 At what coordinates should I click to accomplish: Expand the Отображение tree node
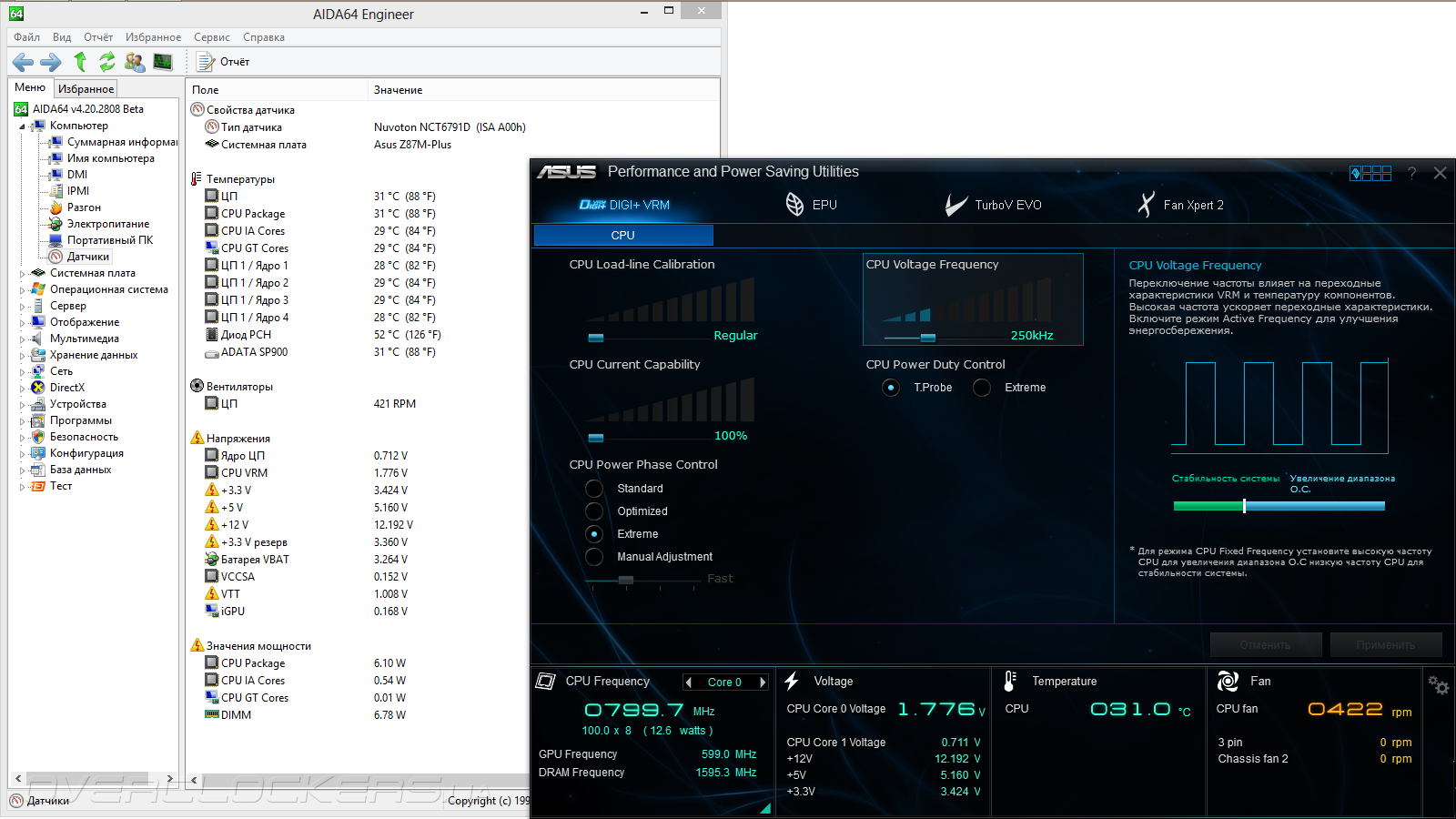click(22, 322)
